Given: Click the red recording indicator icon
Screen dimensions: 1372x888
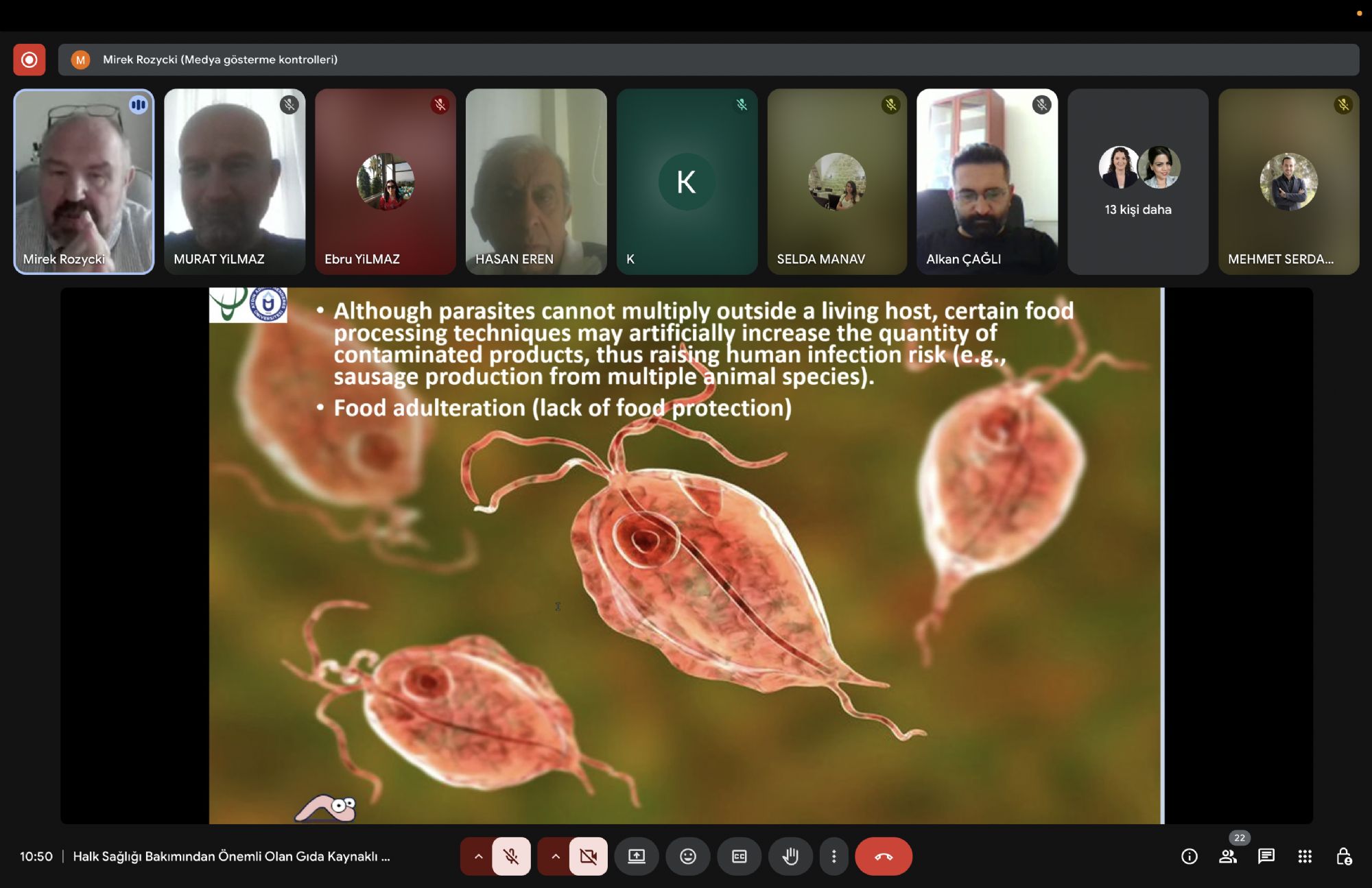Looking at the screenshot, I should pyautogui.click(x=29, y=60).
